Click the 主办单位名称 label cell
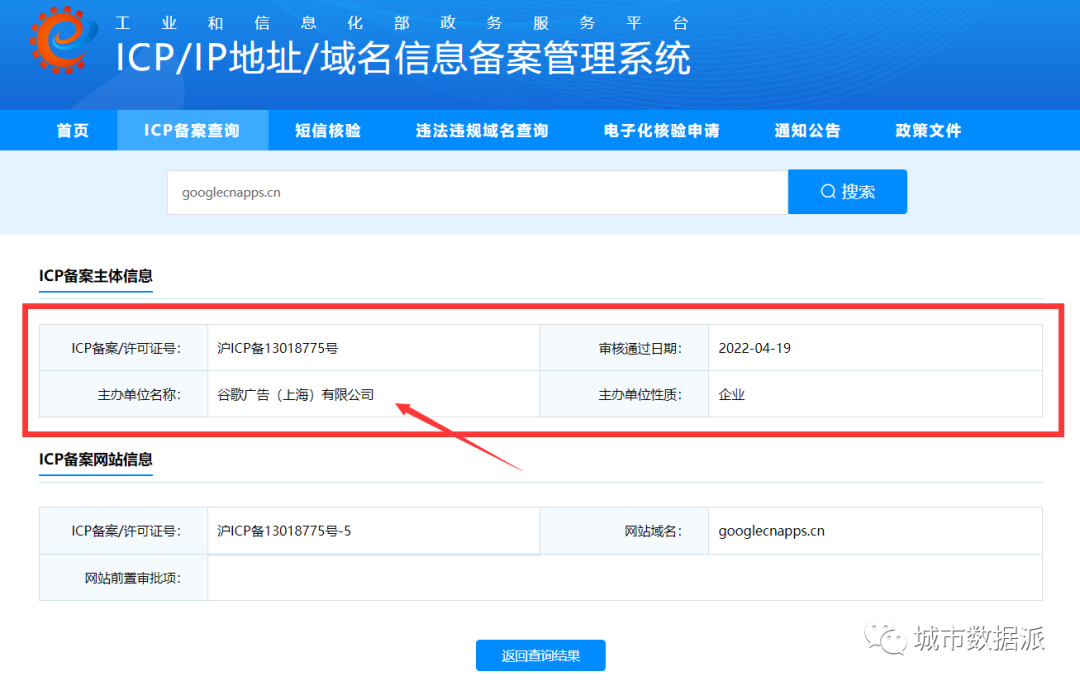 point(123,394)
